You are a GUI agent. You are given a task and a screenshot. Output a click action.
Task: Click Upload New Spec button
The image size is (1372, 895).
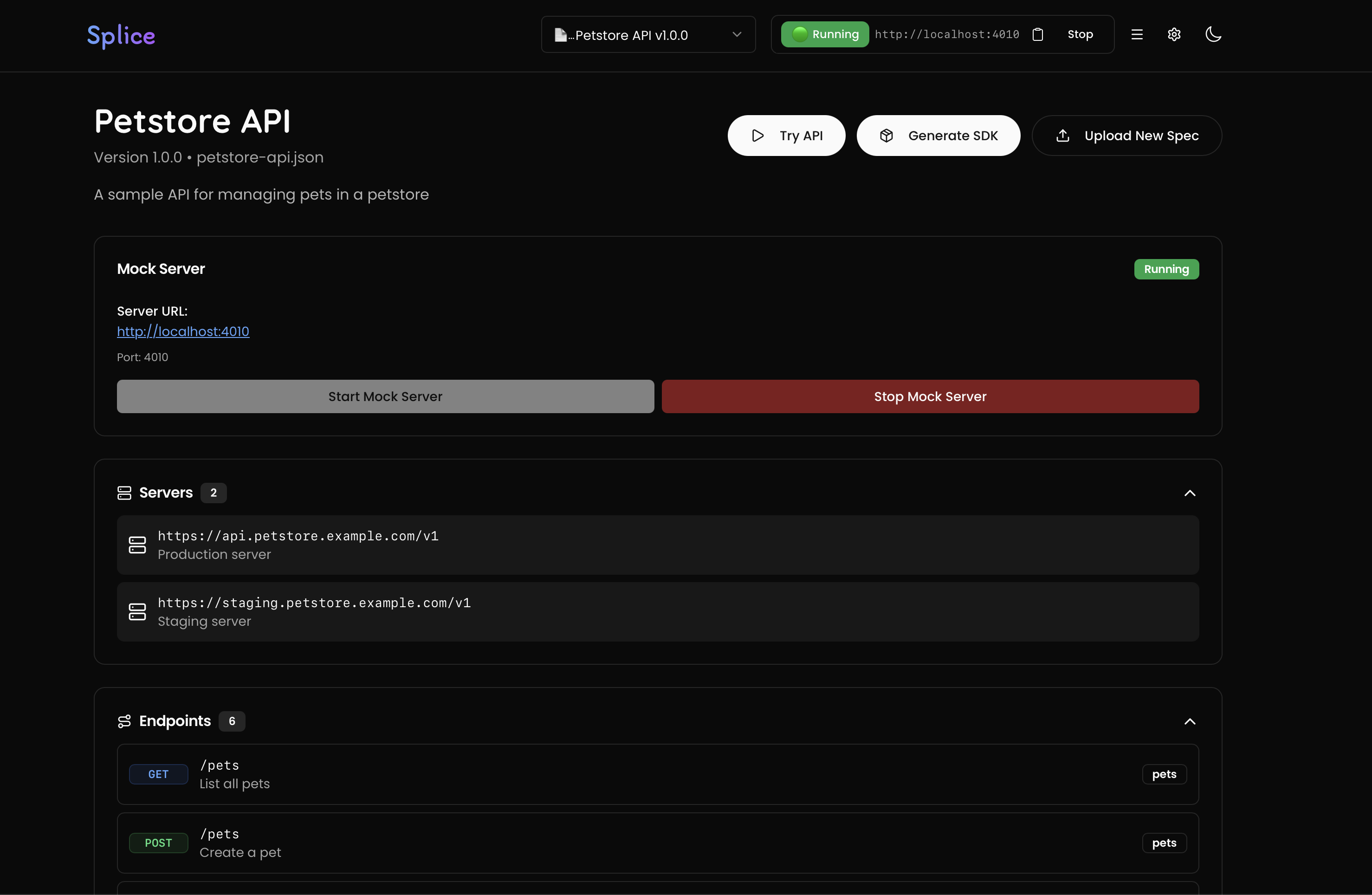point(1126,136)
